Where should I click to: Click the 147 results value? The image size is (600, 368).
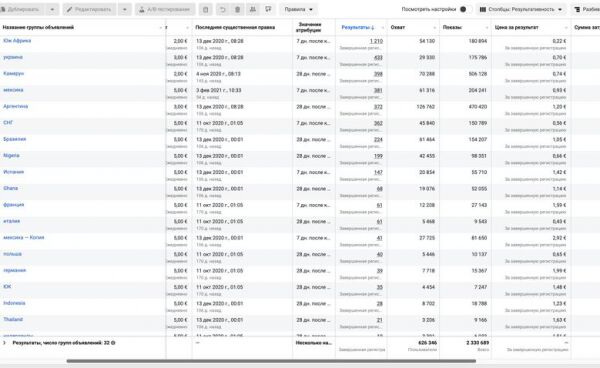pos(378,173)
